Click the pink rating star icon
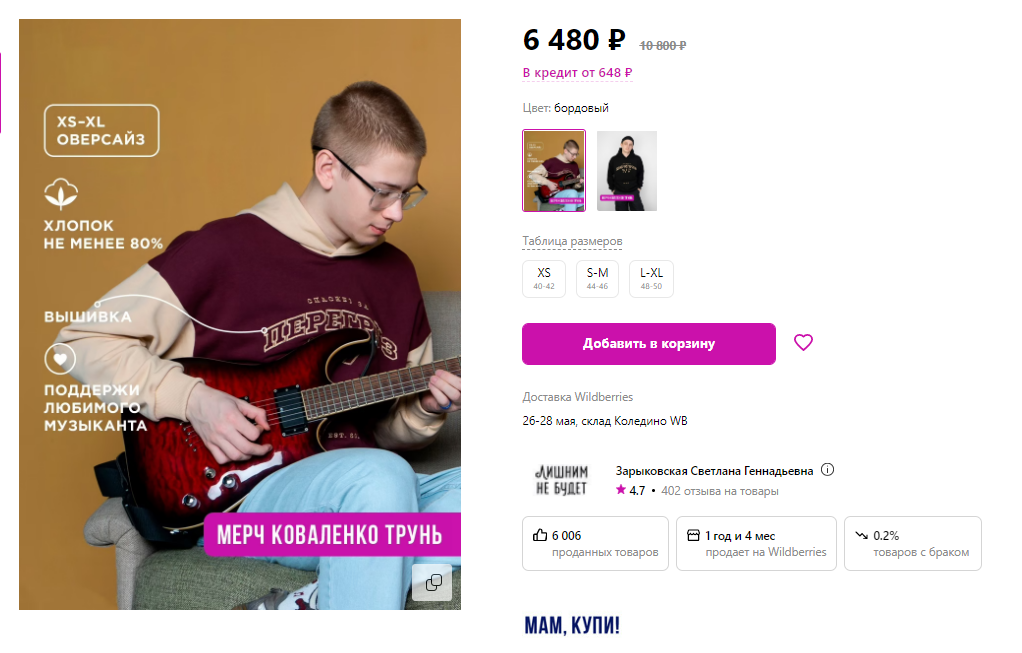Viewport: 1022px width, 653px height. click(x=620, y=489)
